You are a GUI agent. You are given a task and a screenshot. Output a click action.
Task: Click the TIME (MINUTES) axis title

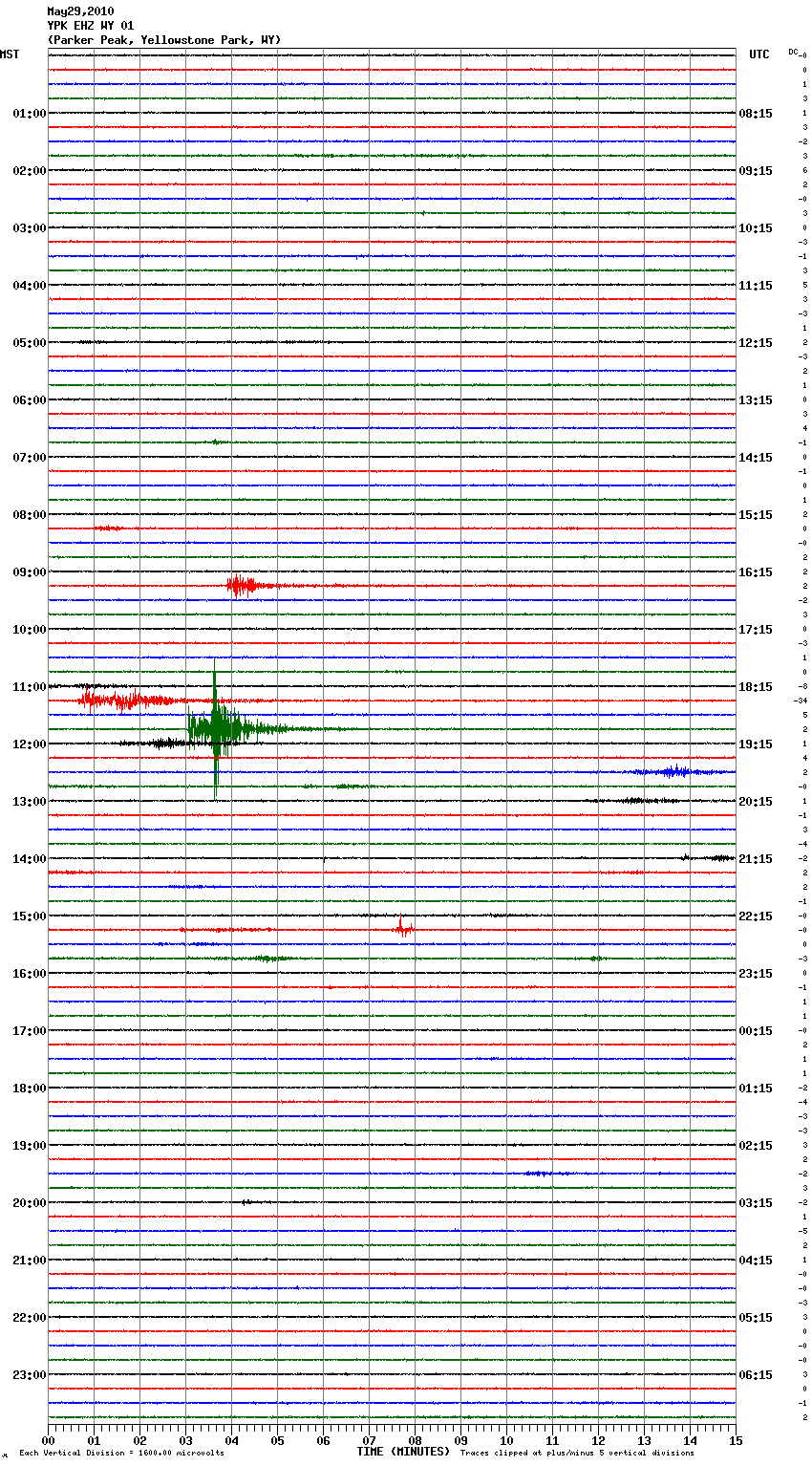[403, 1452]
